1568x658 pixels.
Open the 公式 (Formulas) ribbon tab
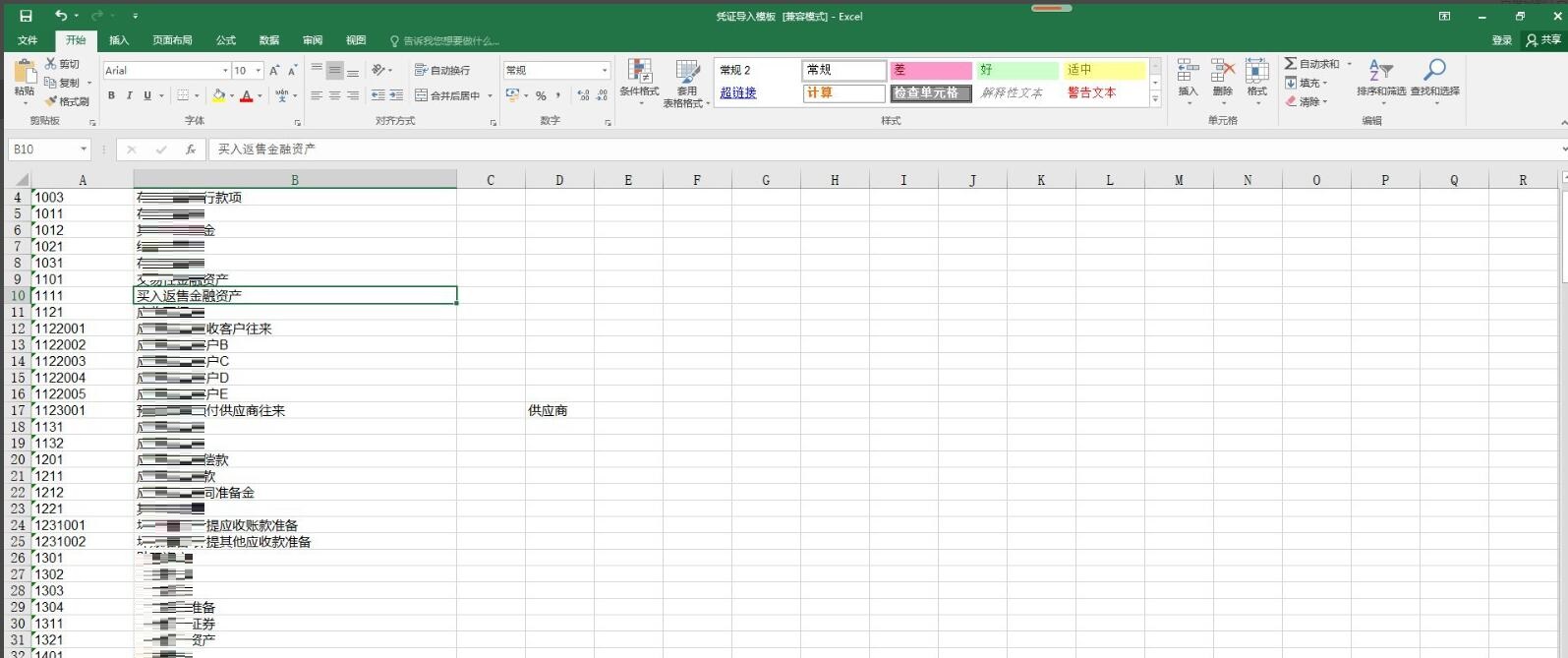[226, 40]
